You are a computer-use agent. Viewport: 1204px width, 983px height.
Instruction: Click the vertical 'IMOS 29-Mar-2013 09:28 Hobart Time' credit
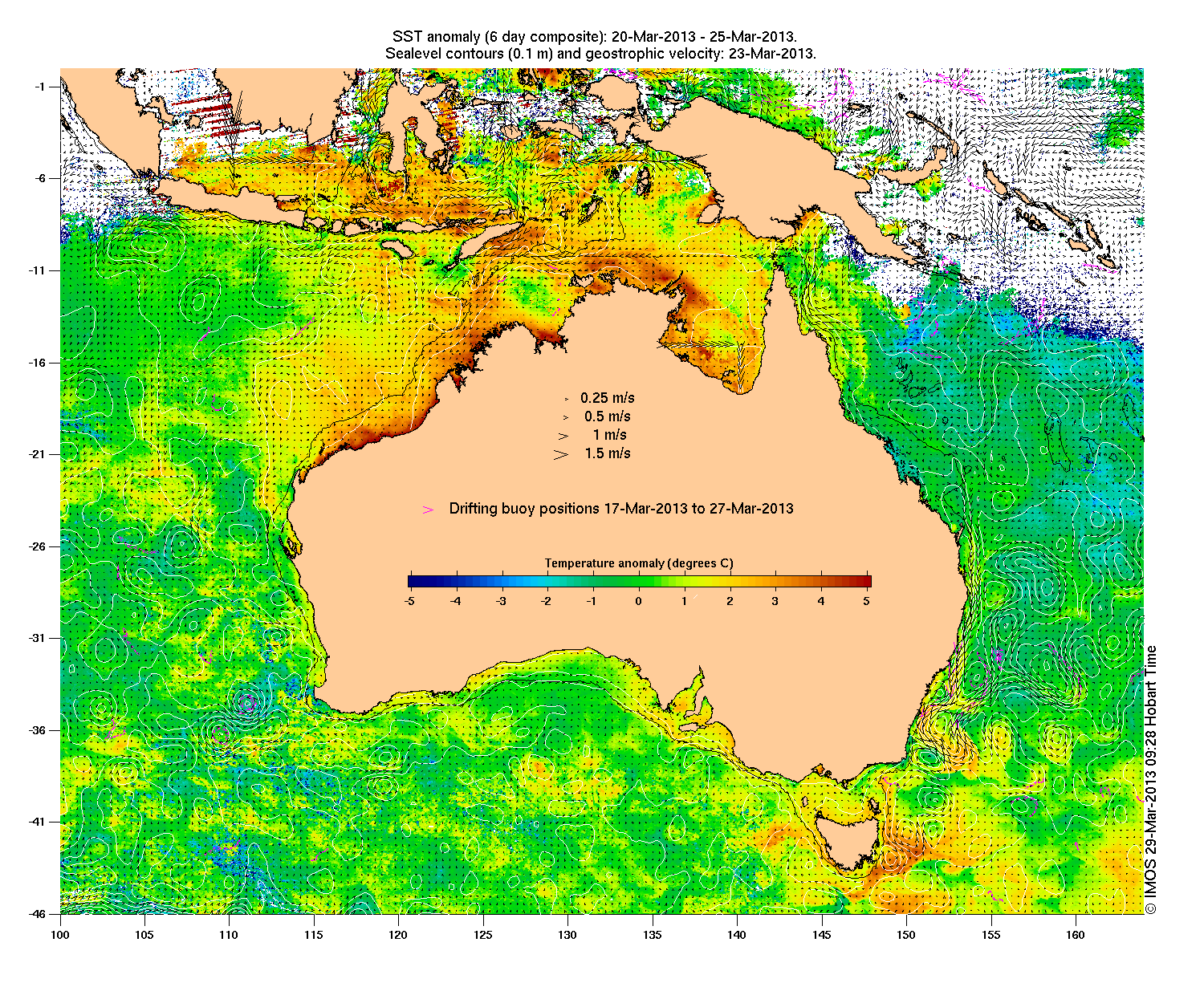tap(1151, 779)
